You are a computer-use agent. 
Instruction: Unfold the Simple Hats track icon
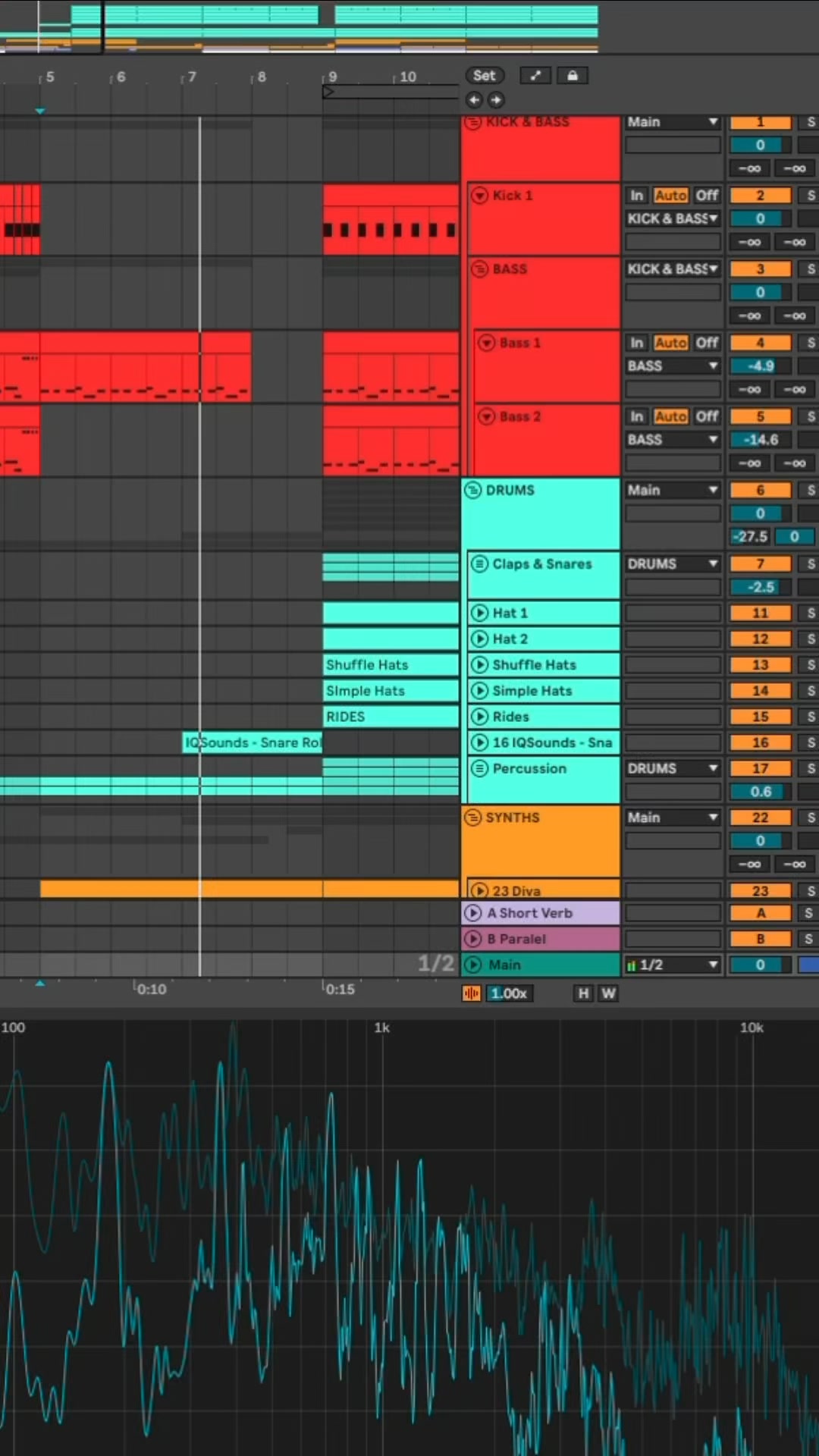pyautogui.click(x=479, y=690)
